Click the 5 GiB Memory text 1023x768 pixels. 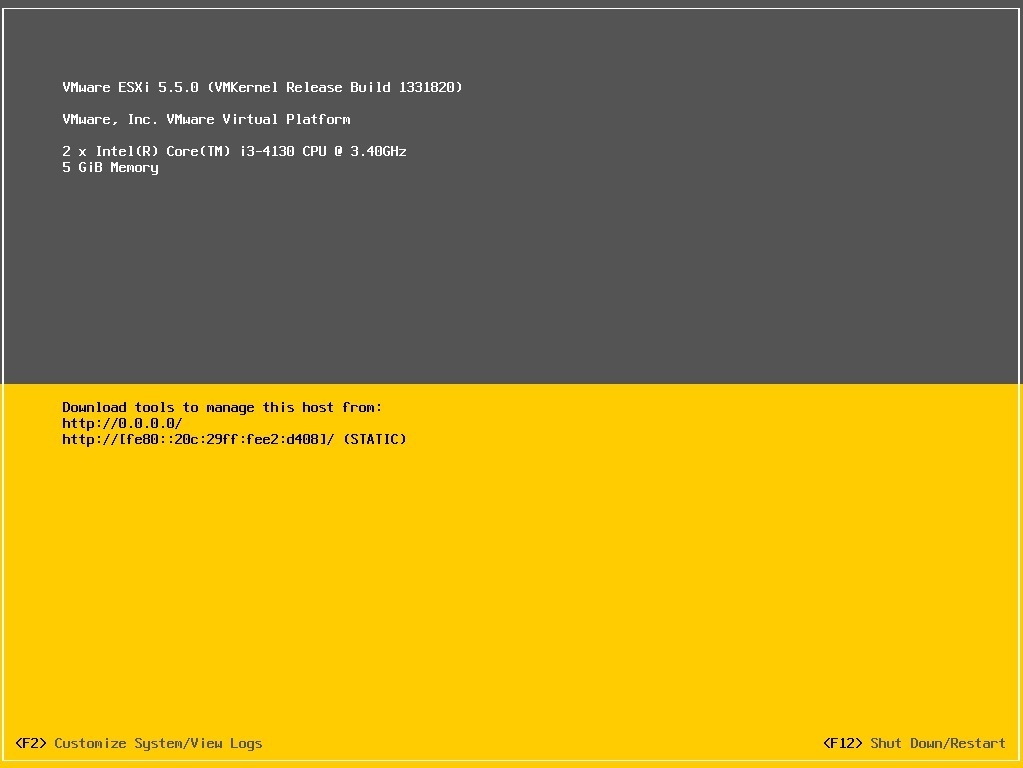click(110, 167)
